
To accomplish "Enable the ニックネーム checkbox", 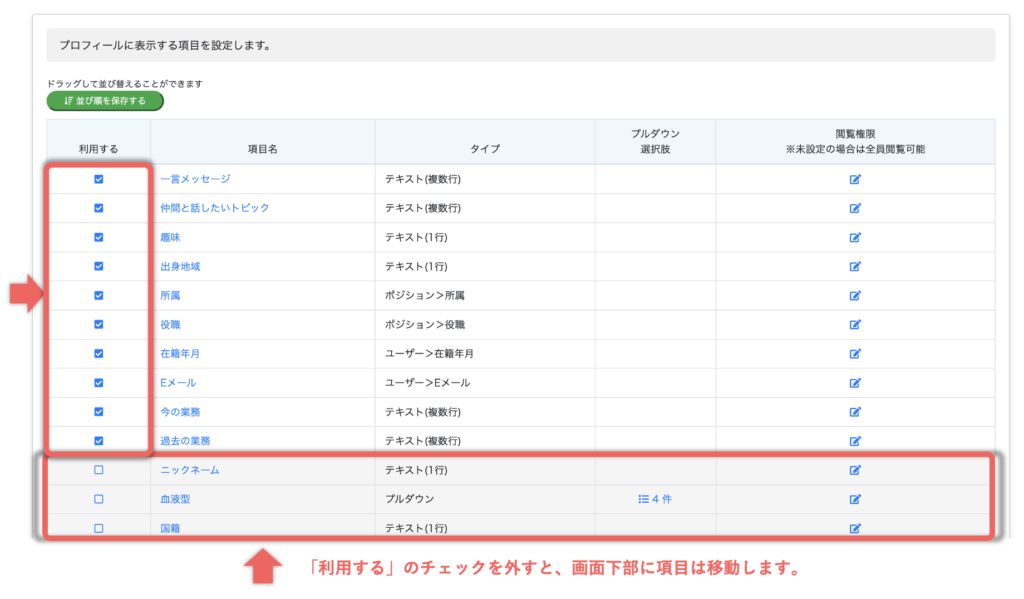I will coord(98,470).
